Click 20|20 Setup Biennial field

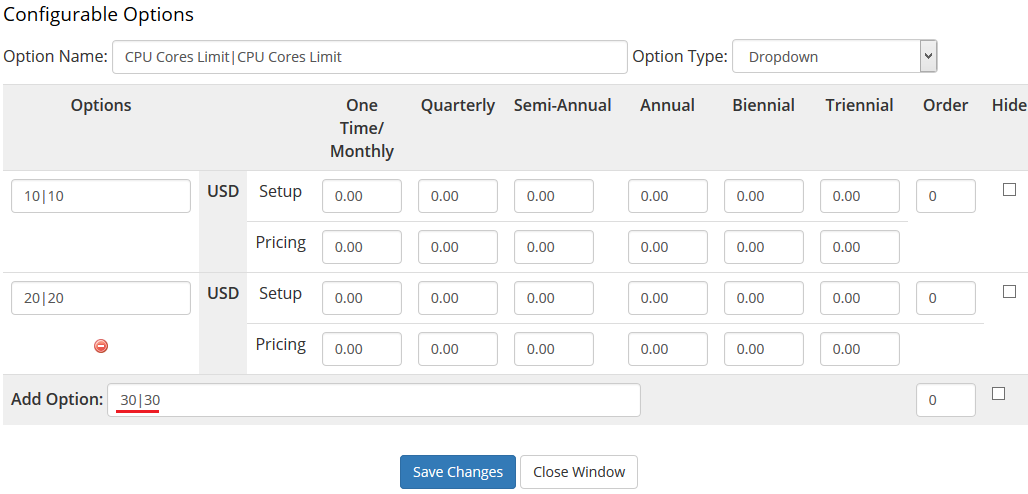(764, 298)
